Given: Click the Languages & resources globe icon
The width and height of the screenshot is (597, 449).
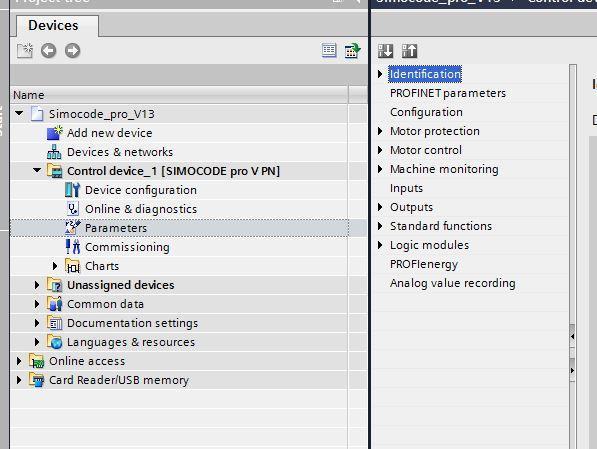Looking at the screenshot, I should point(54,342).
